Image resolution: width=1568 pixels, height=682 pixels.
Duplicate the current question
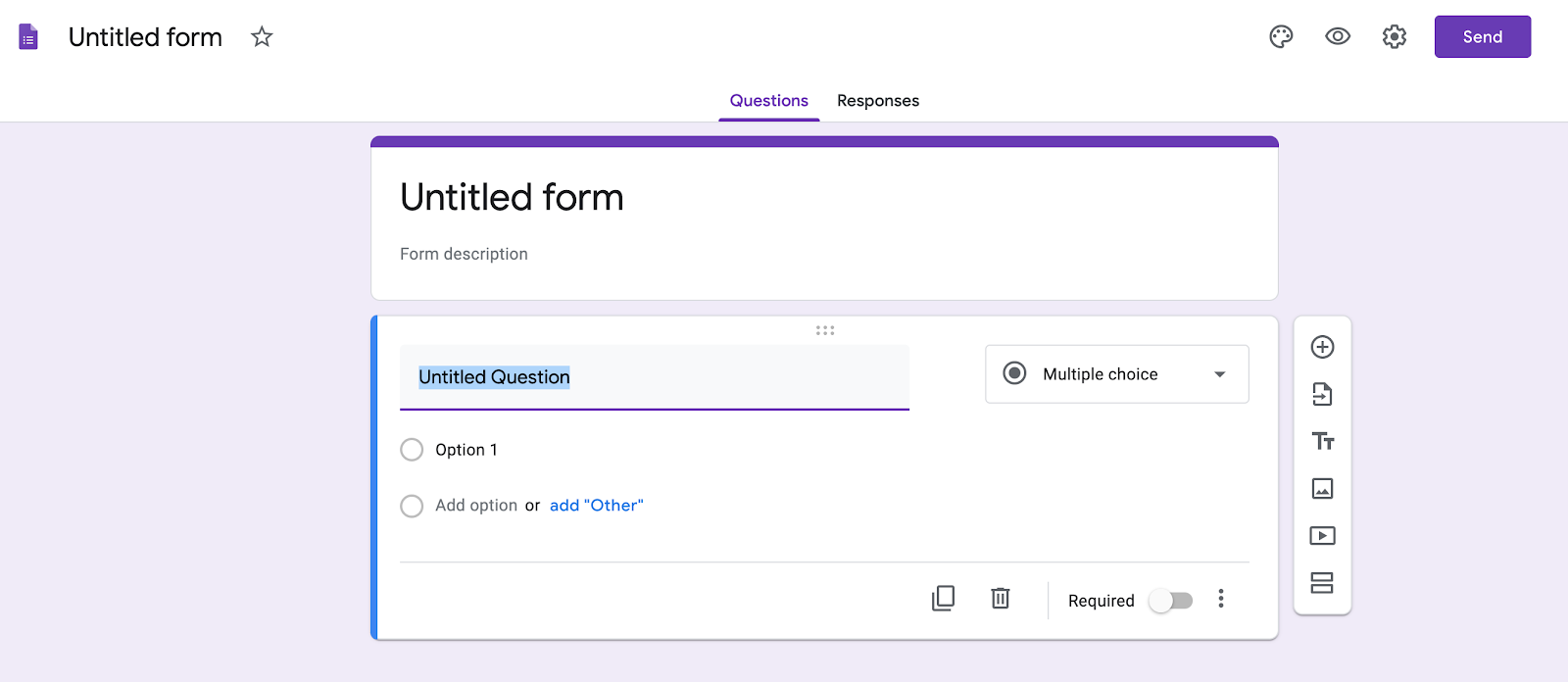943,599
